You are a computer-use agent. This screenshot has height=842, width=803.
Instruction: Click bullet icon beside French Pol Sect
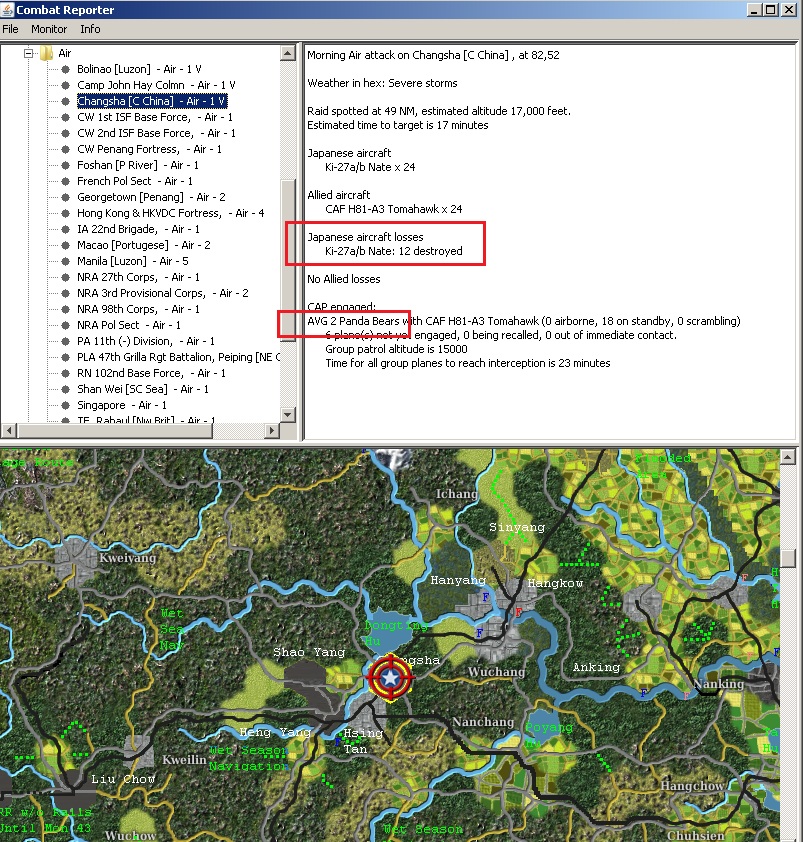pos(66,182)
